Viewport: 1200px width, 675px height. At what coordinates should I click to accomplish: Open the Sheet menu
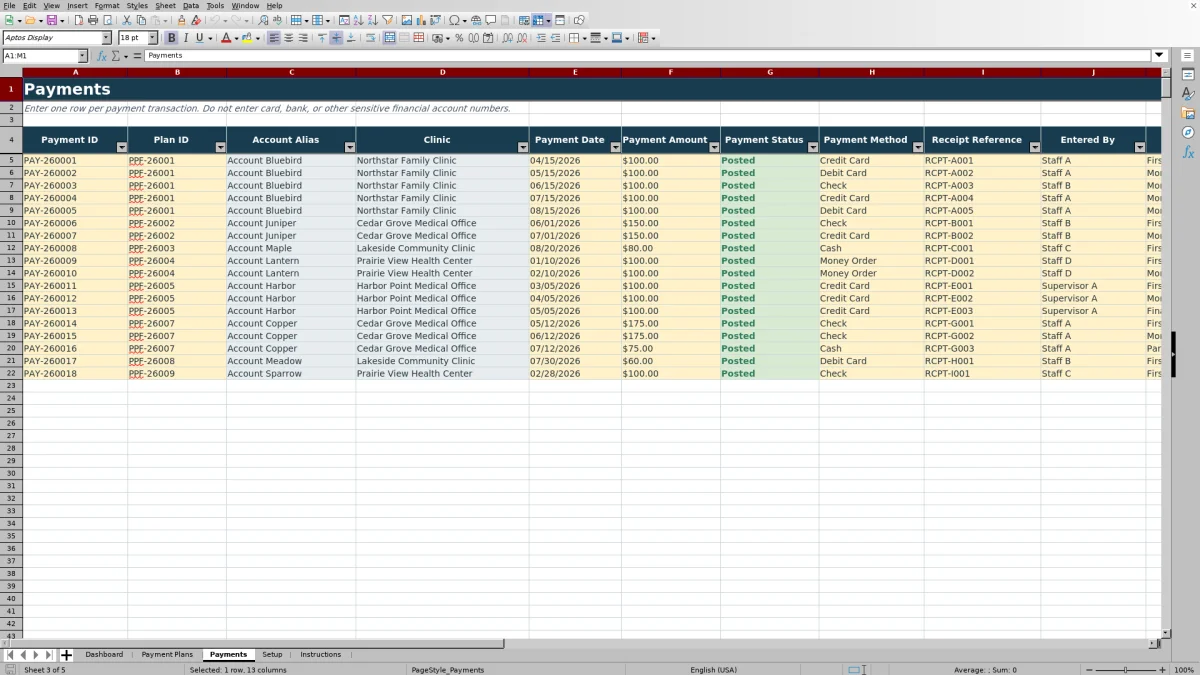165,6
